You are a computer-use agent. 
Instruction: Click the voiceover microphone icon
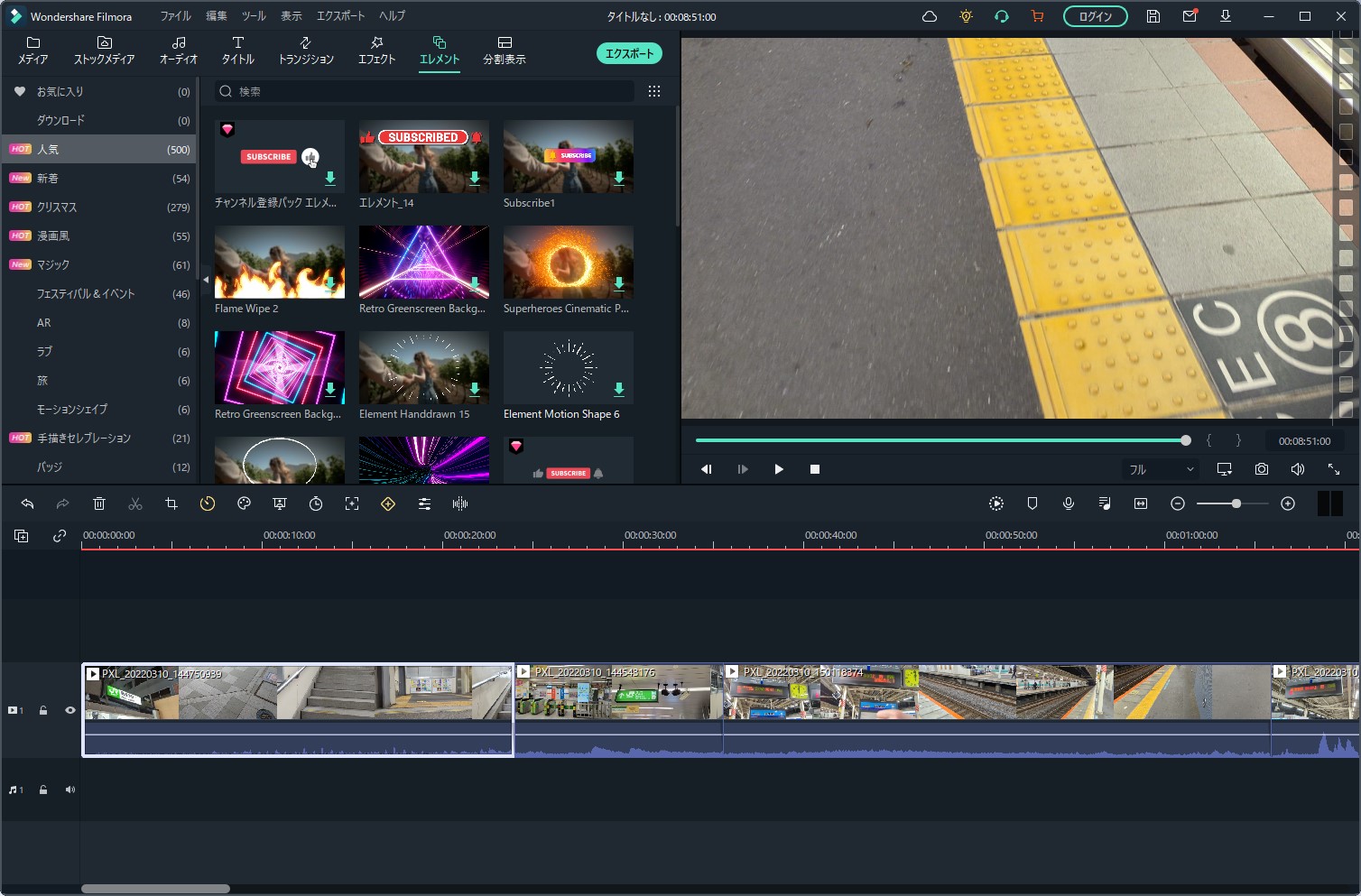pyautogui.click(x=1069, y=503)
